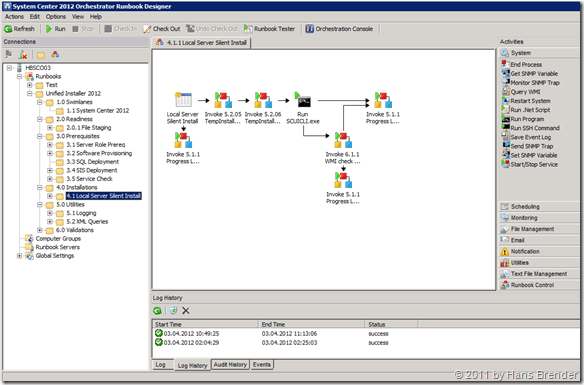The height and width of the screenshot is (385, 584).
Task: Click the Monitor SNMP Trap activity
Action: 530,83
